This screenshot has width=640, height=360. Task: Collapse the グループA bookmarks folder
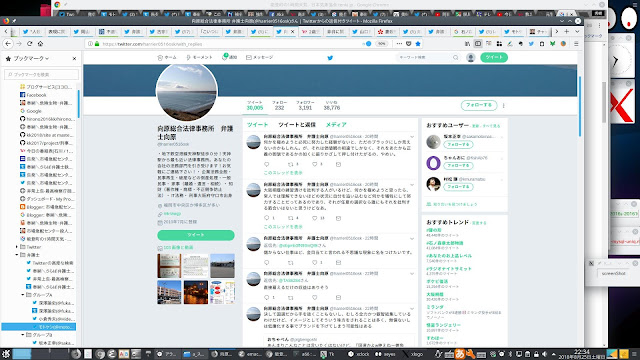[23, 295]
